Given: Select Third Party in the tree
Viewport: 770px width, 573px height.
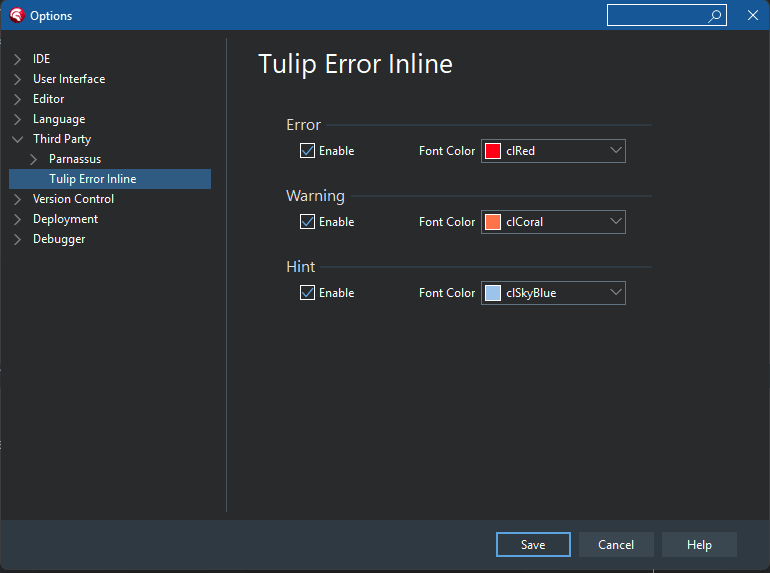Looking at the screenshot, I should tap(62, 139).
